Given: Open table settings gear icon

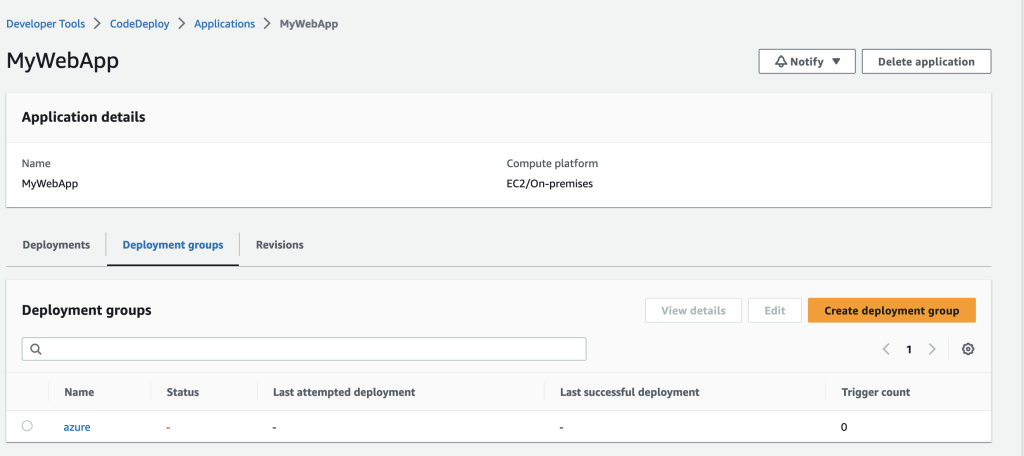Looking at the screenshot, I should (968, 350).
